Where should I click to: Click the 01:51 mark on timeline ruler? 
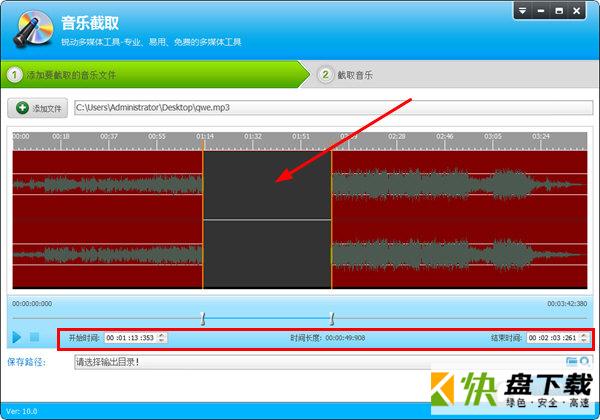tap(301, 136)
